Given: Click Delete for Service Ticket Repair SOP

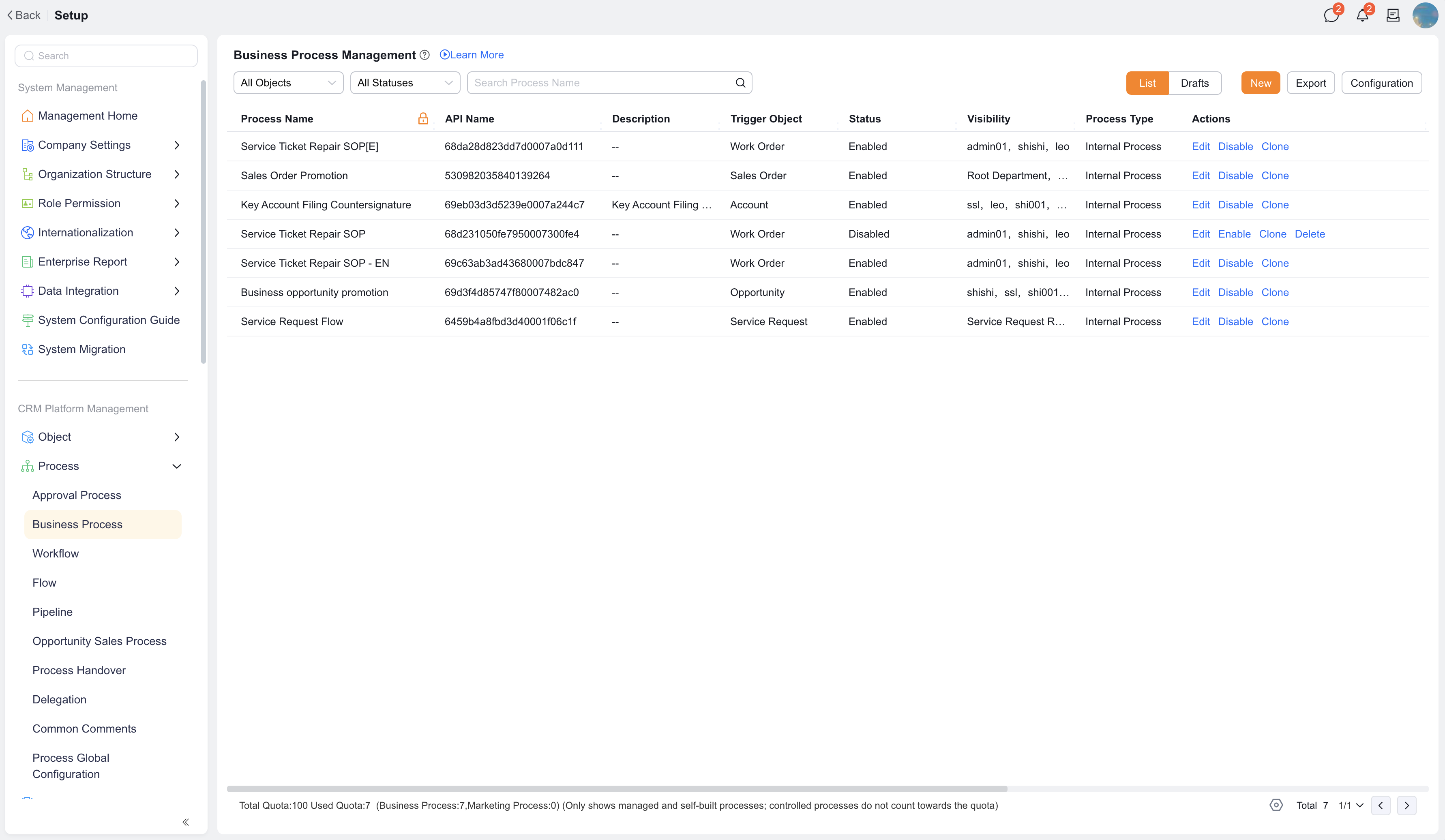Looking at the screenshot, I should [x=1310, y=234].
